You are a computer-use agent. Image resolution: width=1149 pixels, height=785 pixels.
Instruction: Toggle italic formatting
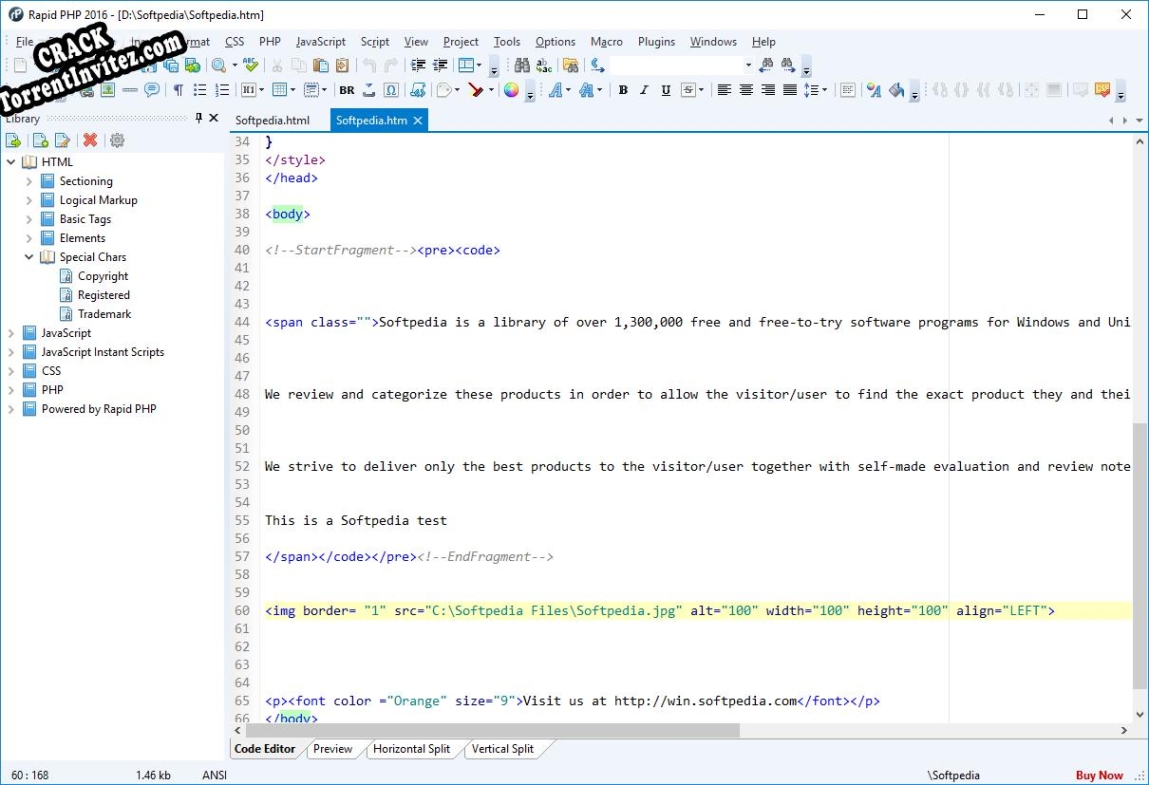click(x=643, y=90)
